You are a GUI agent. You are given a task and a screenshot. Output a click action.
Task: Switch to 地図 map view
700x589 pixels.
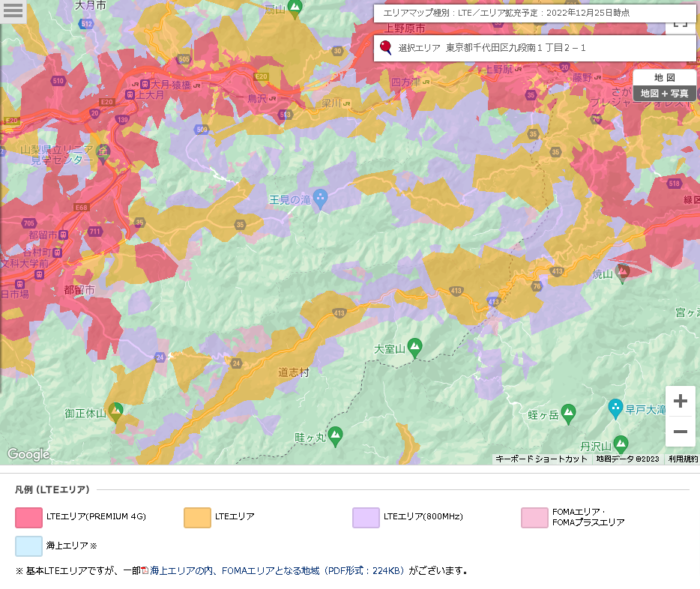point(664,78)
